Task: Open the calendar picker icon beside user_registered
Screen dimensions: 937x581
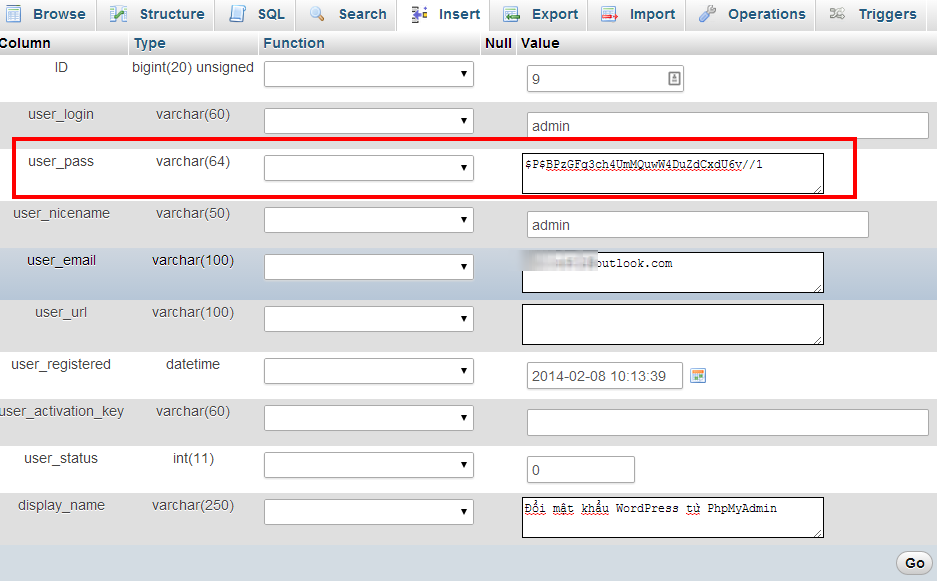Action: (x=699, y=376)
